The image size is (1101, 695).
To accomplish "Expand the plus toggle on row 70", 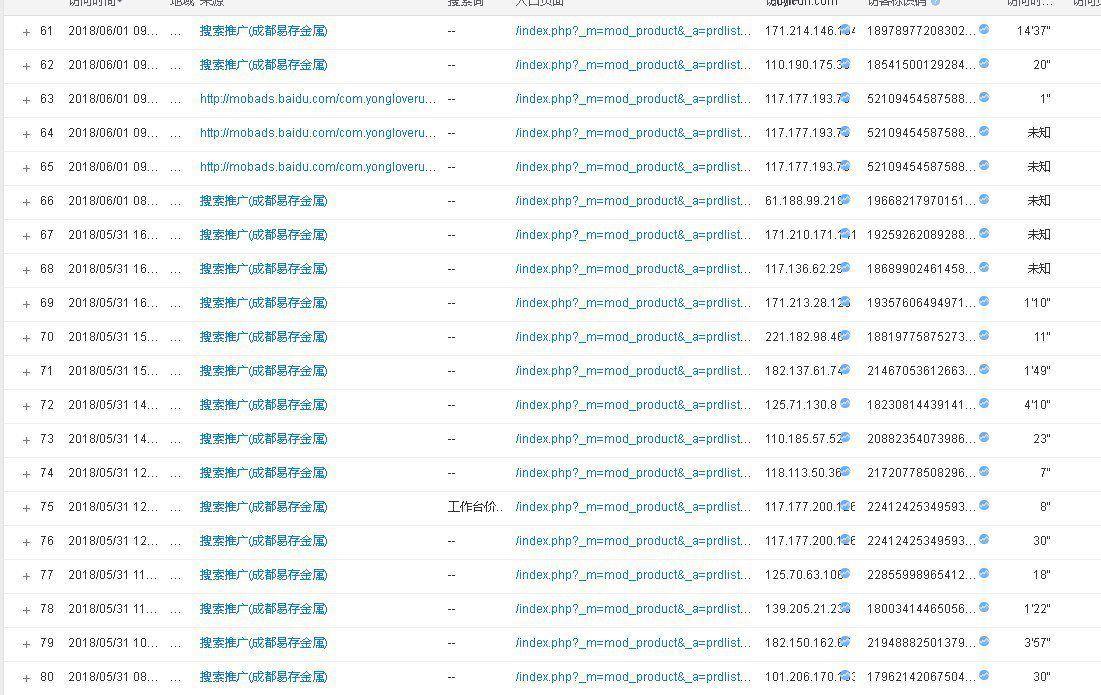I will (26, 338).
